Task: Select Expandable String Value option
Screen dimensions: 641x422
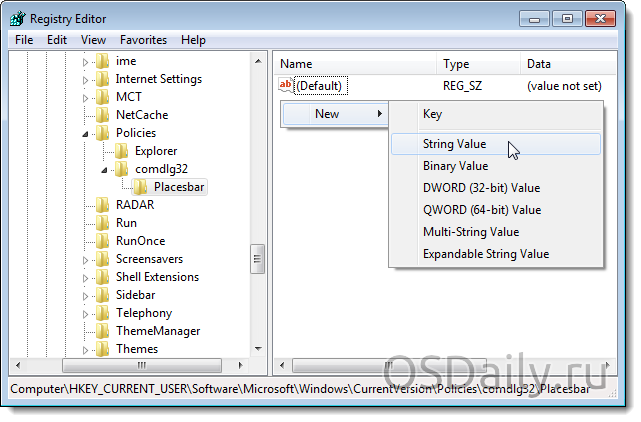Action: [x=485, y=254]
